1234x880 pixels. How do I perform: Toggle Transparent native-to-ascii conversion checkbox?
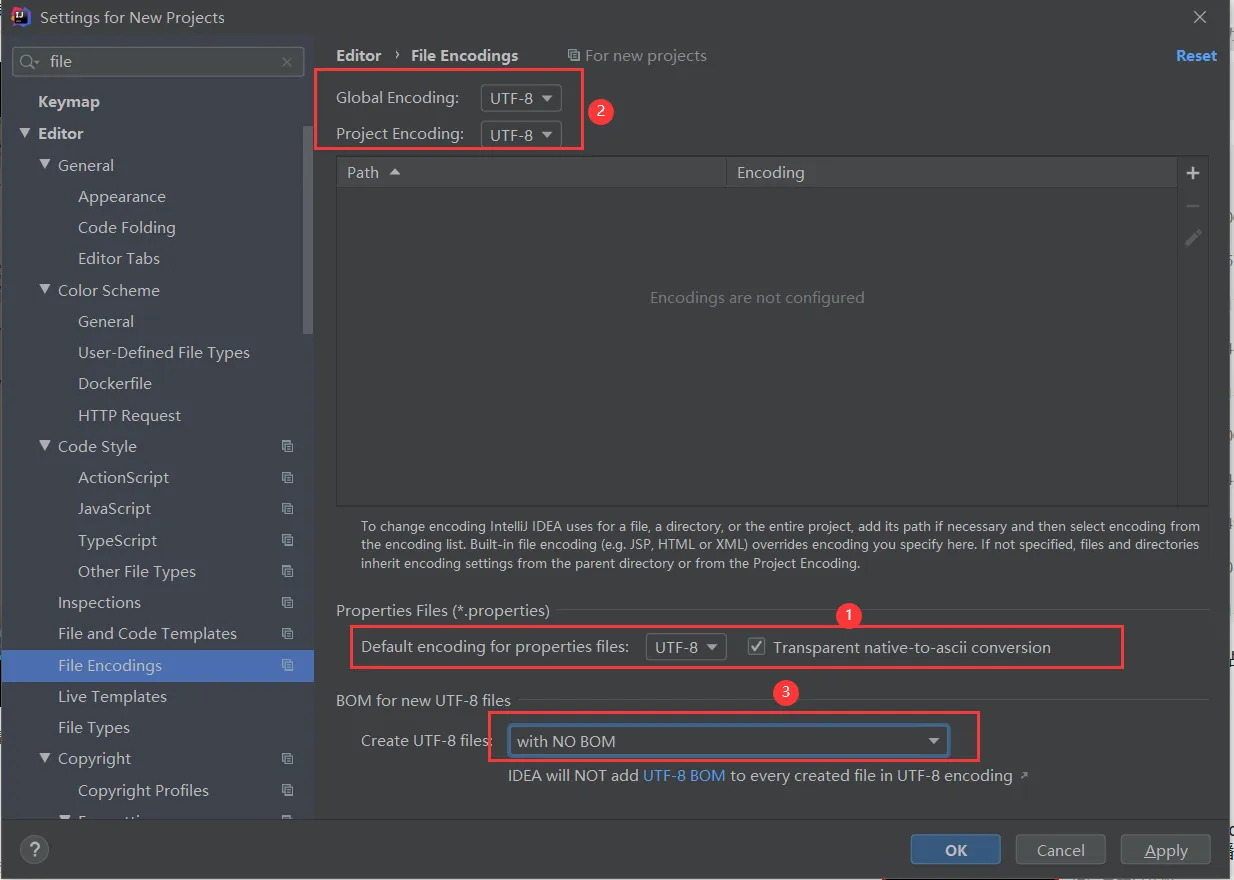tap(757, 647)
